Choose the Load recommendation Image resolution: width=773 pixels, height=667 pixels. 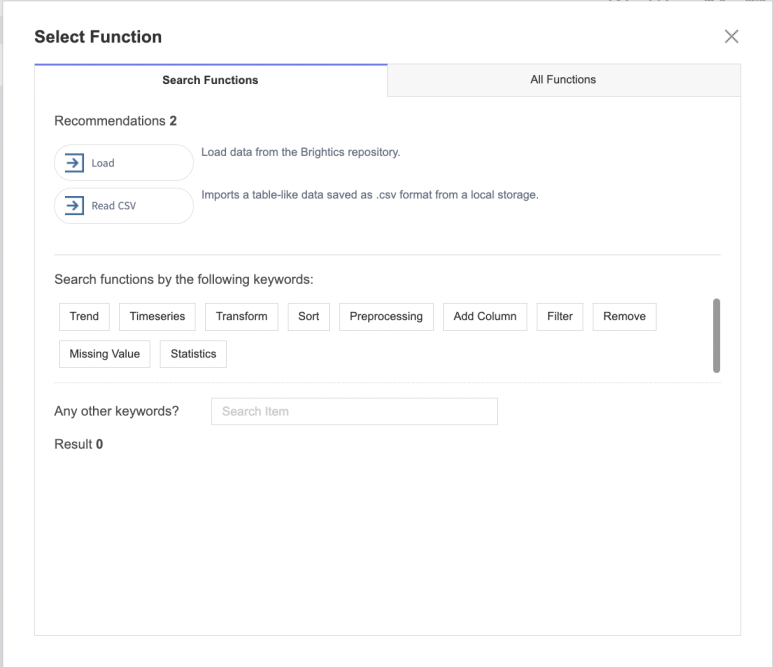124,163
